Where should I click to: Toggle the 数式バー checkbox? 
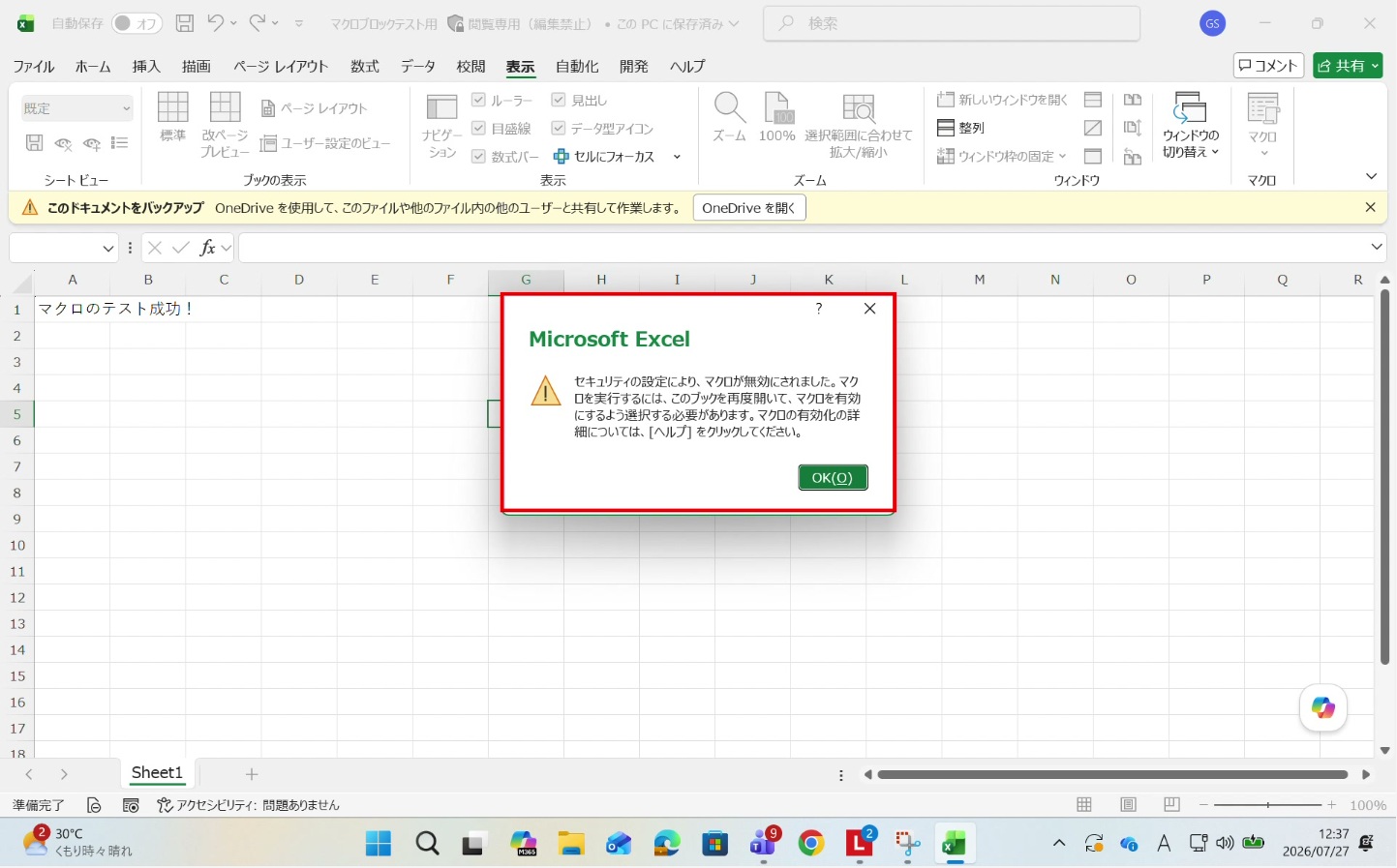tap(478, 156)
